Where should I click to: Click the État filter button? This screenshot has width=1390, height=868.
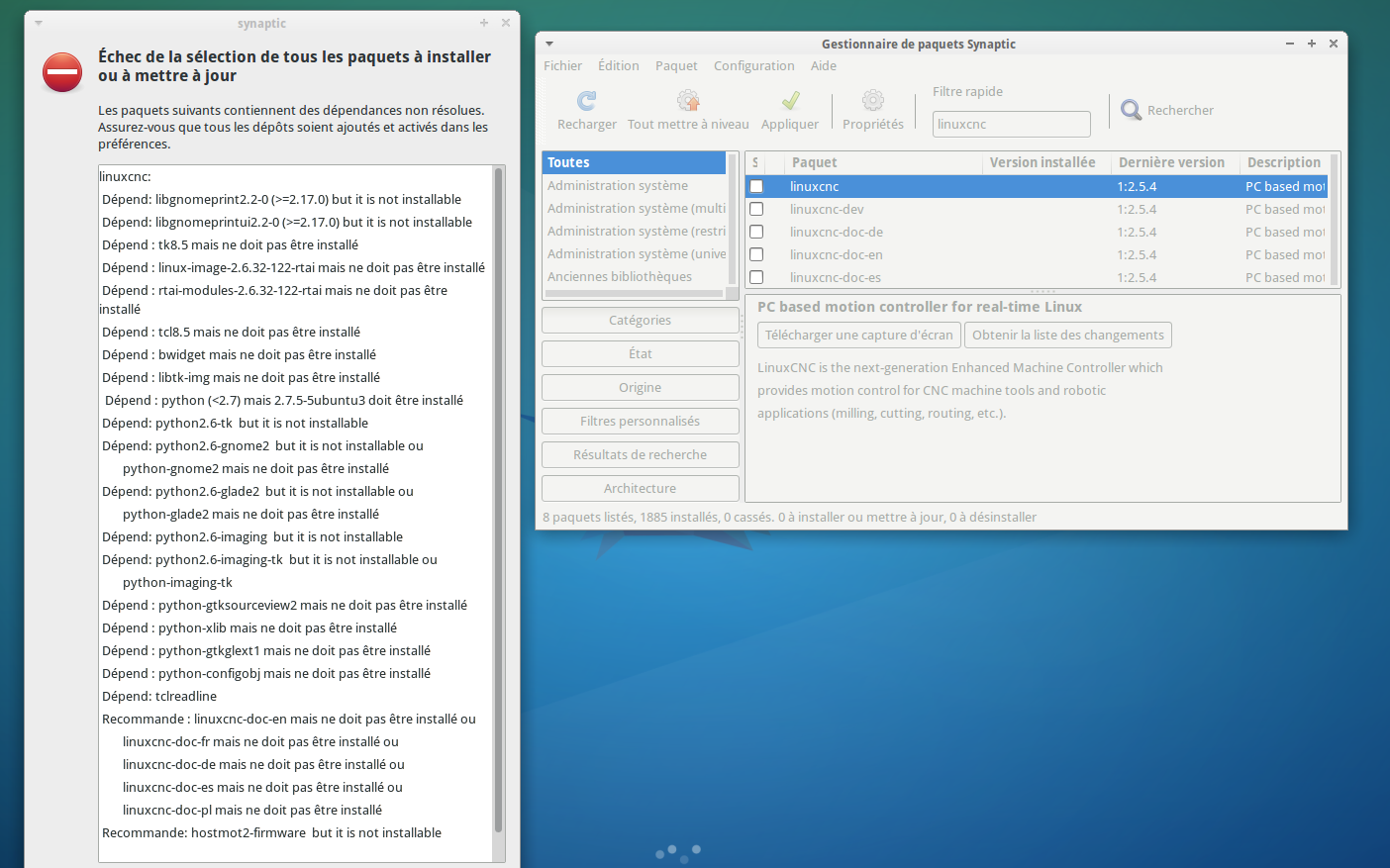click(641, 353)
